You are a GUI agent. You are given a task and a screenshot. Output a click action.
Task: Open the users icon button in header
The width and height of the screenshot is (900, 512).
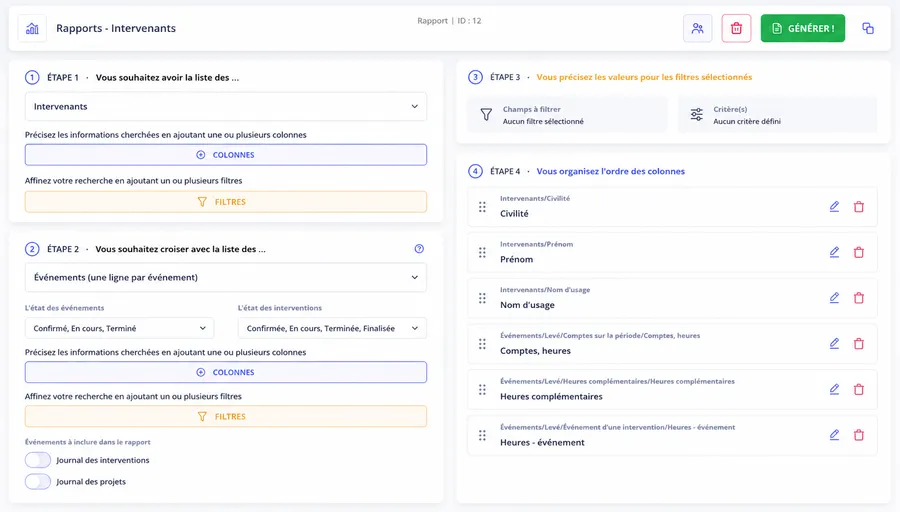point(697,28)
